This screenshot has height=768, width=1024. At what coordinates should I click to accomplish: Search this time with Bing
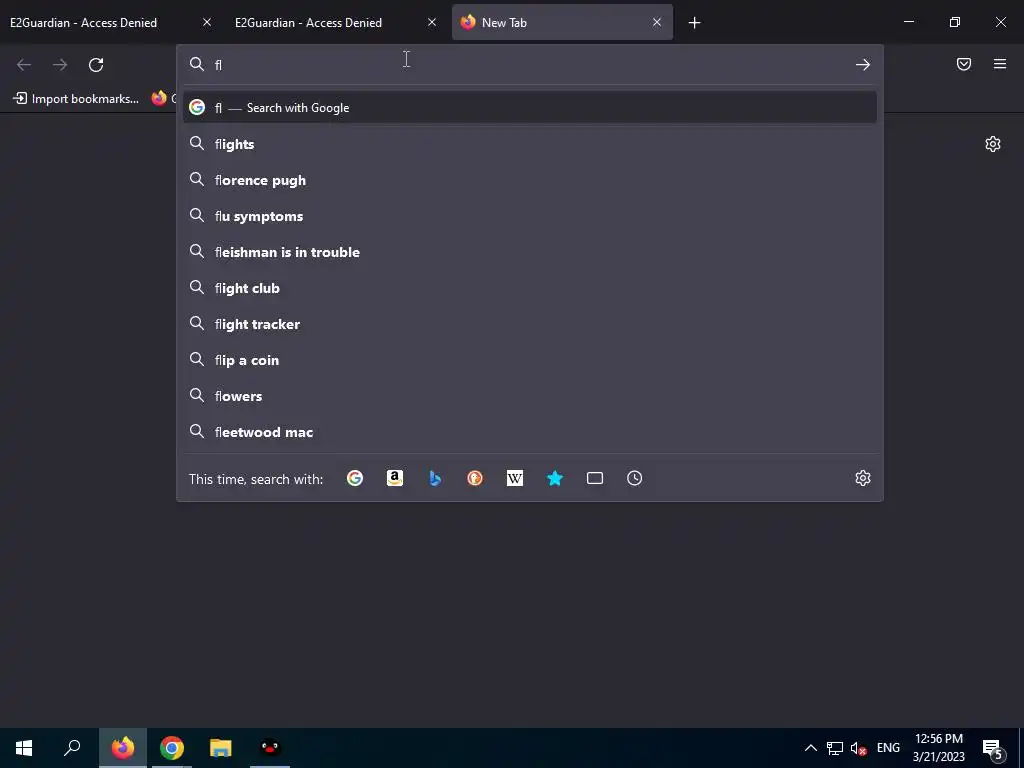pos(435,479)
